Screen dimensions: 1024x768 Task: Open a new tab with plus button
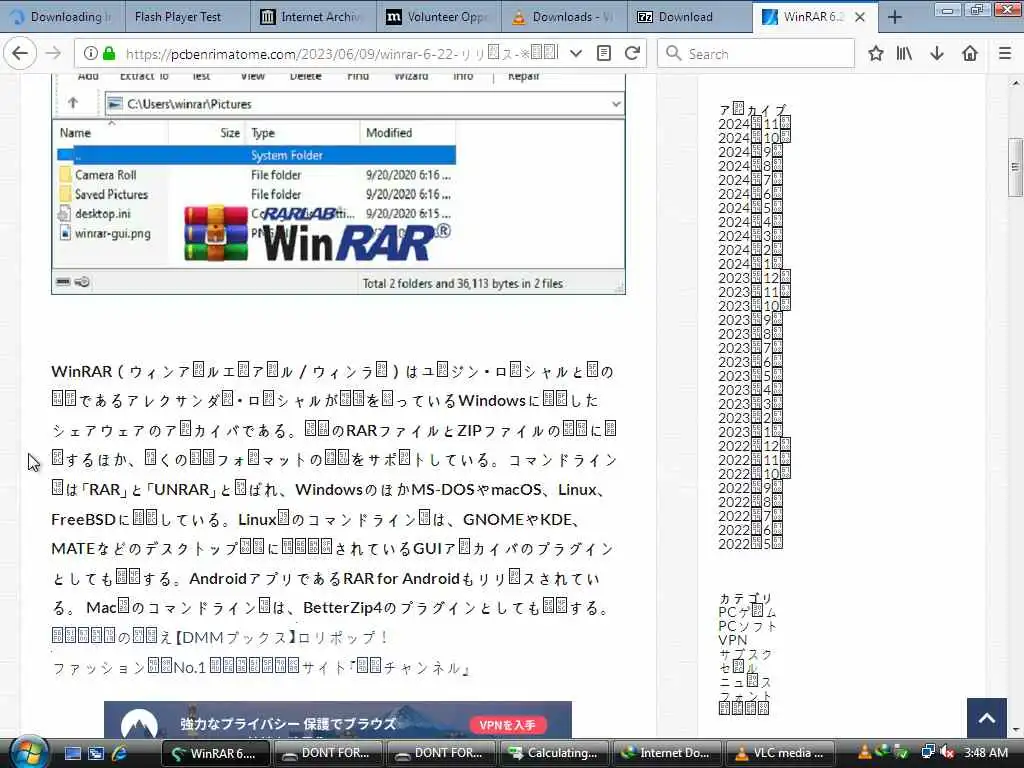coord(895,17)
